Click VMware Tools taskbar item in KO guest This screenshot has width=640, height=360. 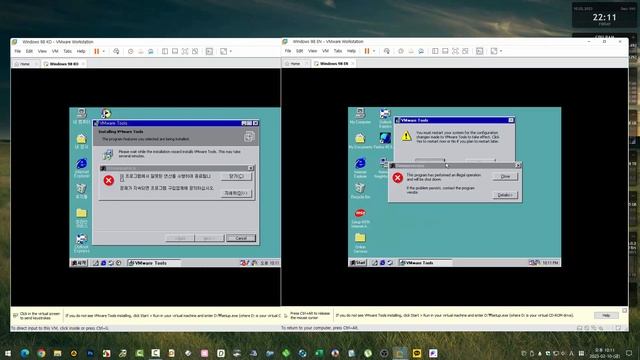point(154,263)
